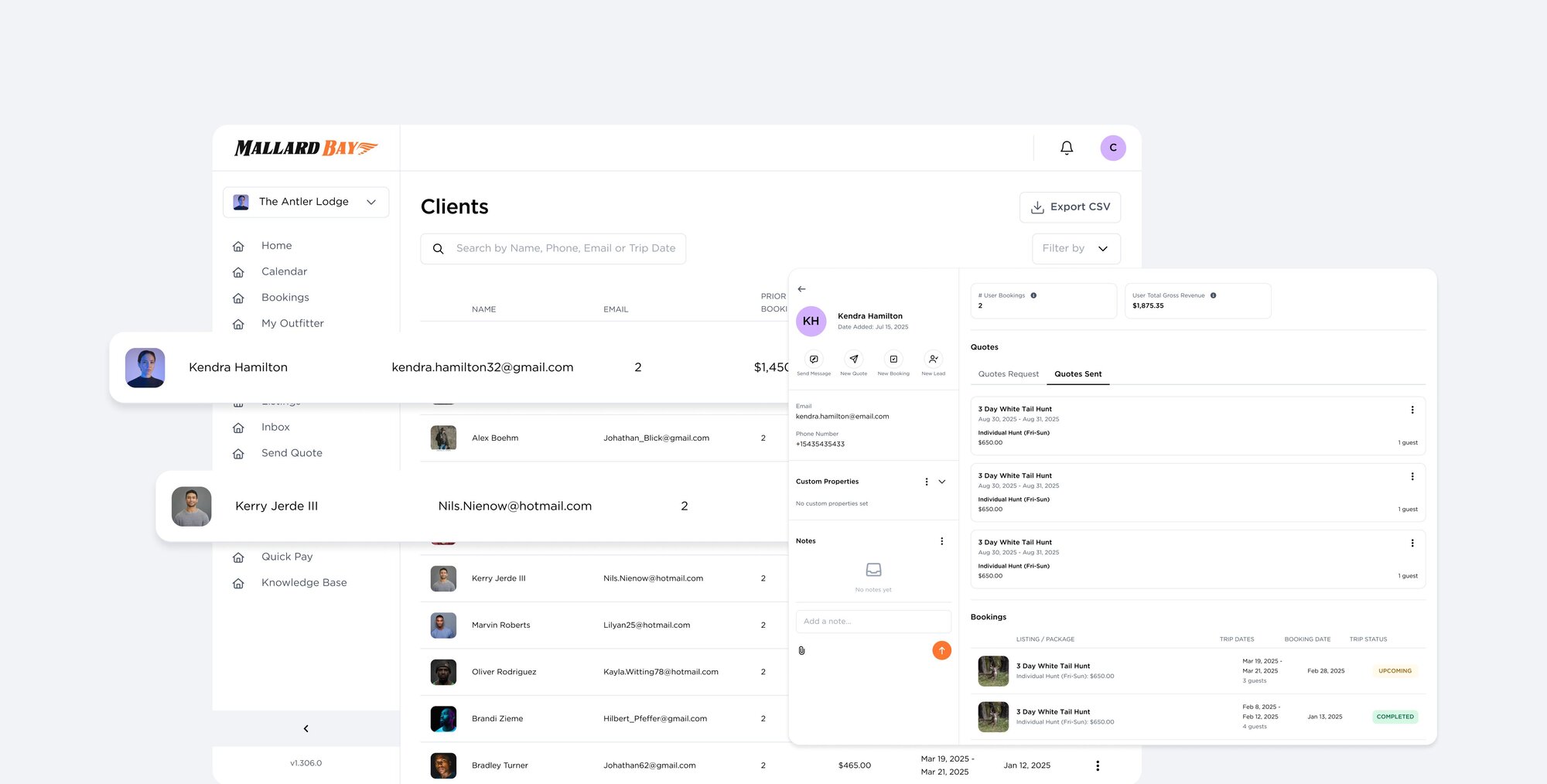Toggle the kebab menu on the first Quotes Sent card
This screenshot has width=1547, height=784.
tap(1413, 410)
